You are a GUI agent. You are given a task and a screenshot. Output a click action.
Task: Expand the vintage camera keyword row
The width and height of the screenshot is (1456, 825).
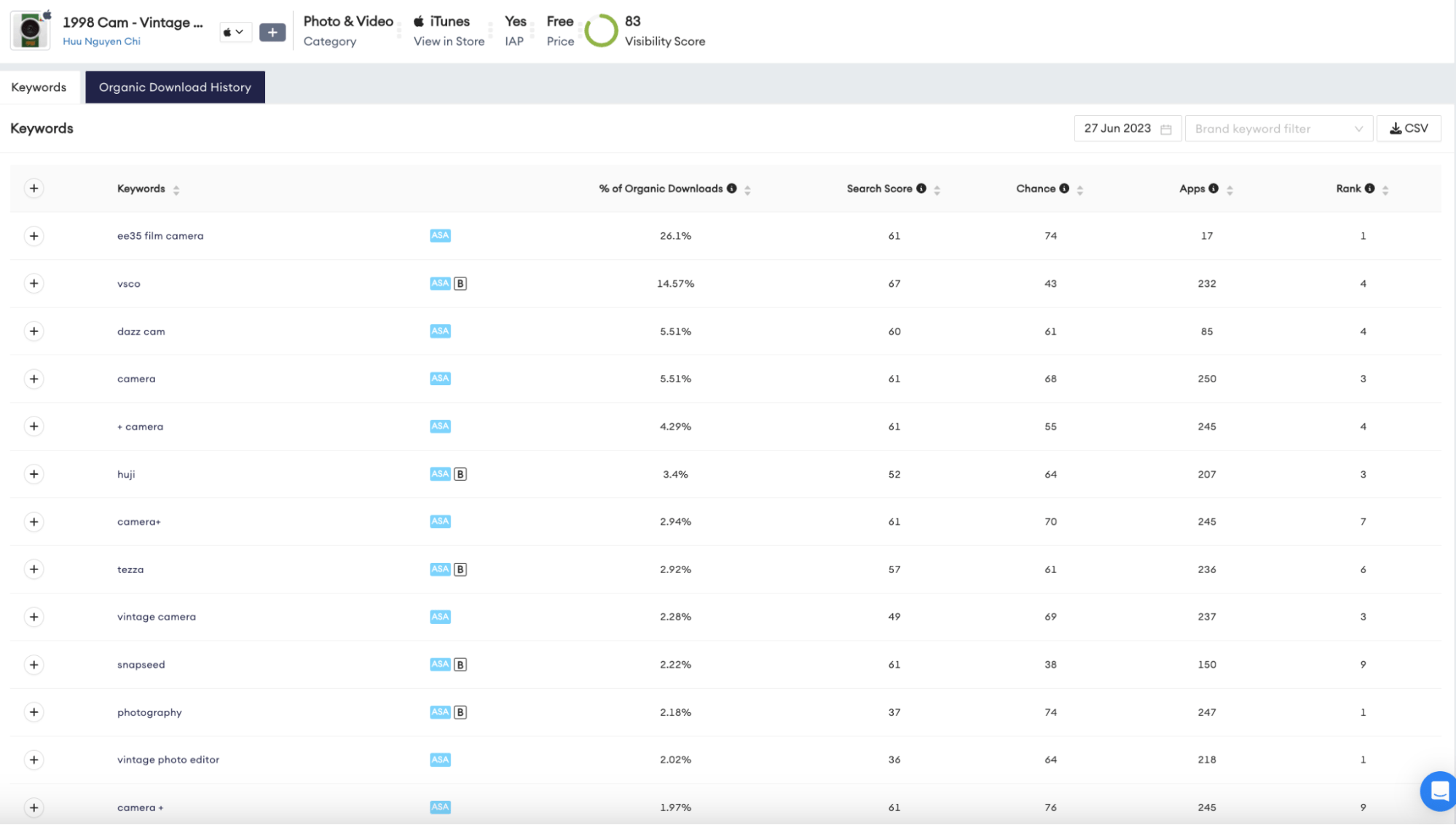pyautogui.click(x=34, y=617)
